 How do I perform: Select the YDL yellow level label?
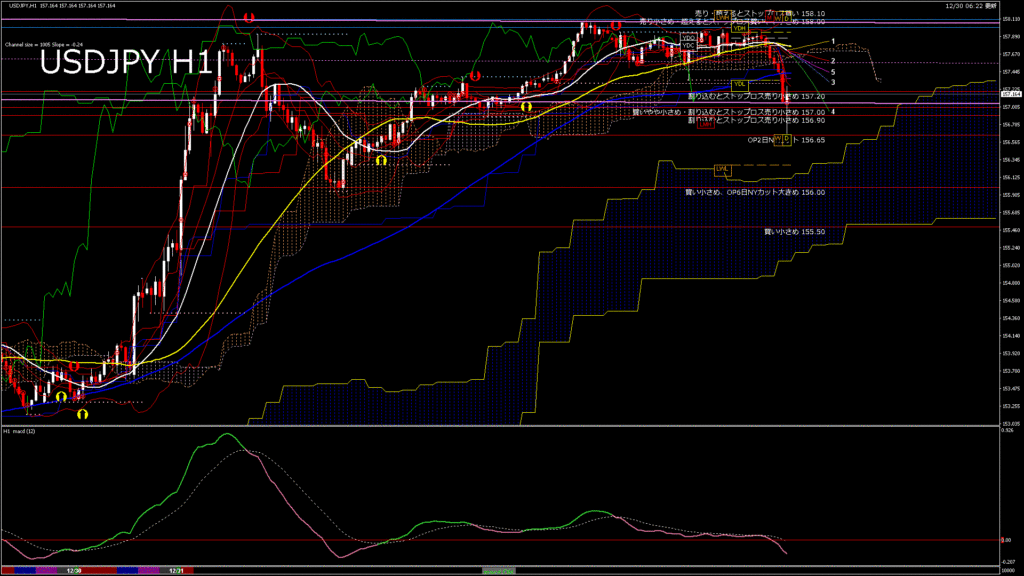739,84
